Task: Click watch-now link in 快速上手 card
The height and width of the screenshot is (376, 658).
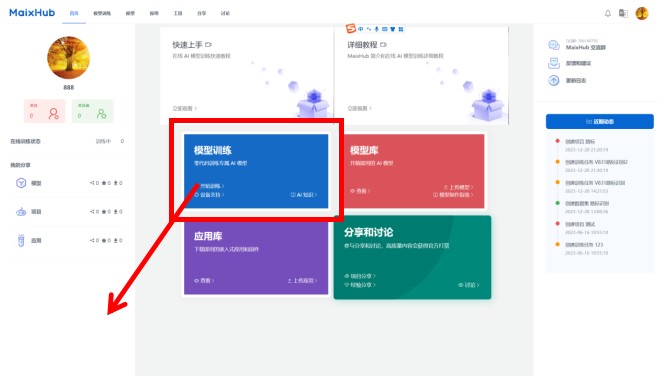Action: tap(184, 108)
